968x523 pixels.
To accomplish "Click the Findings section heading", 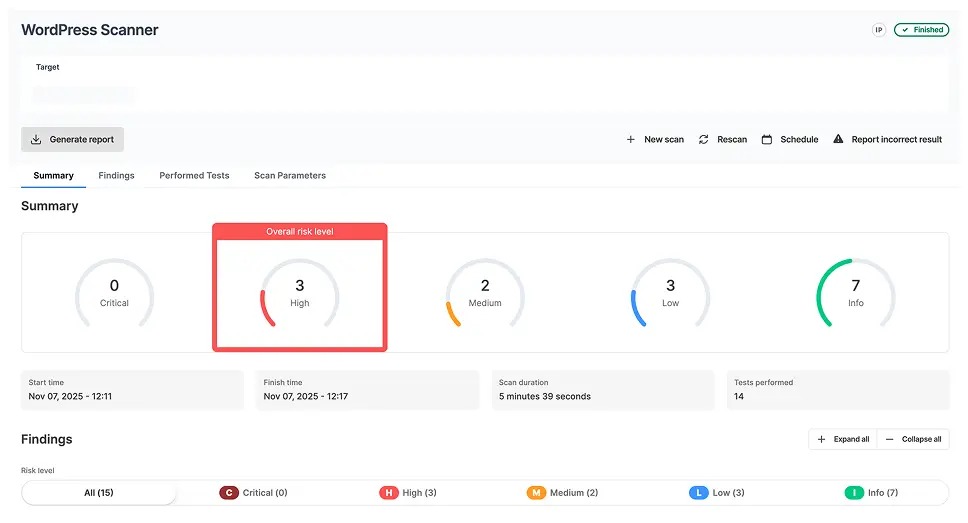I will click(47, 439).
